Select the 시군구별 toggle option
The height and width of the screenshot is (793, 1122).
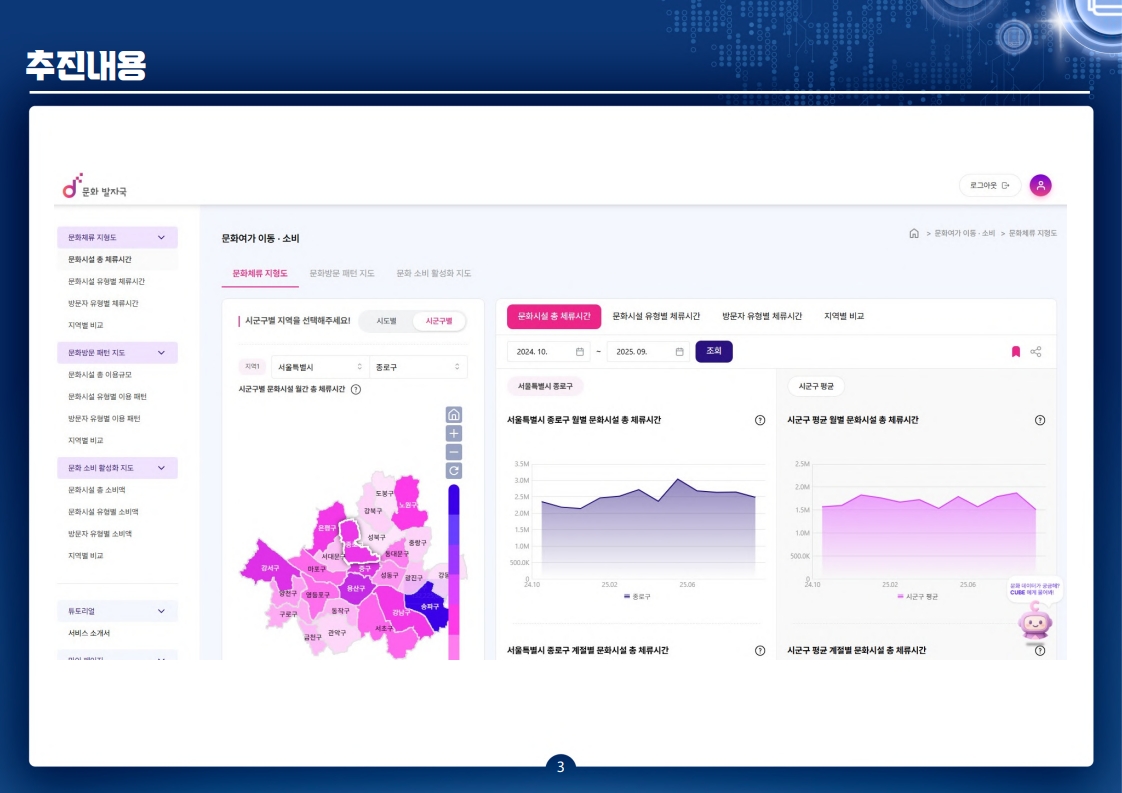(x=439, y=321)
